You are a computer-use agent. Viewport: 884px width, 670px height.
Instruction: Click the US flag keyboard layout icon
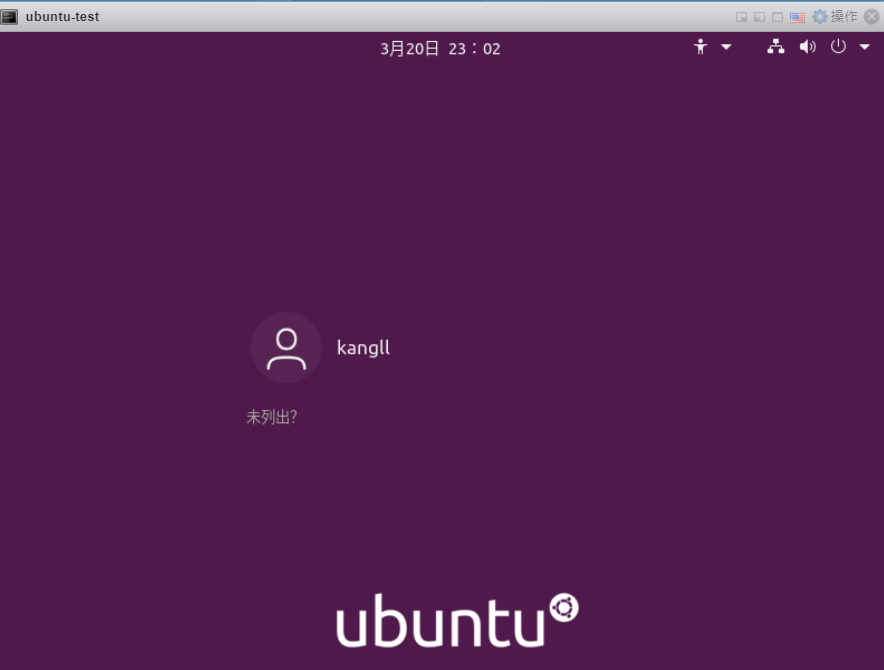point(797,17)
